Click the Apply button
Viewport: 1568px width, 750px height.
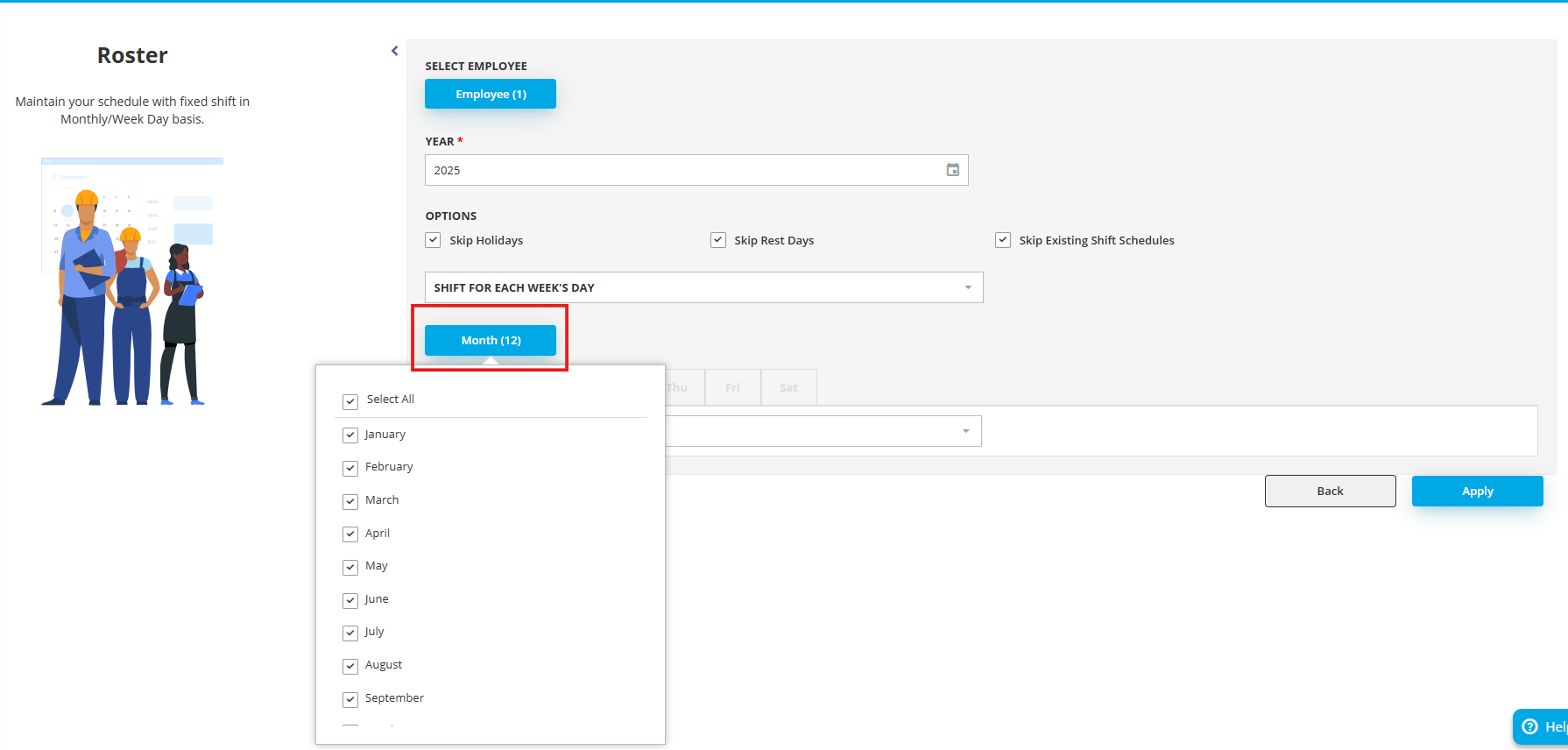coord(1477,491)
